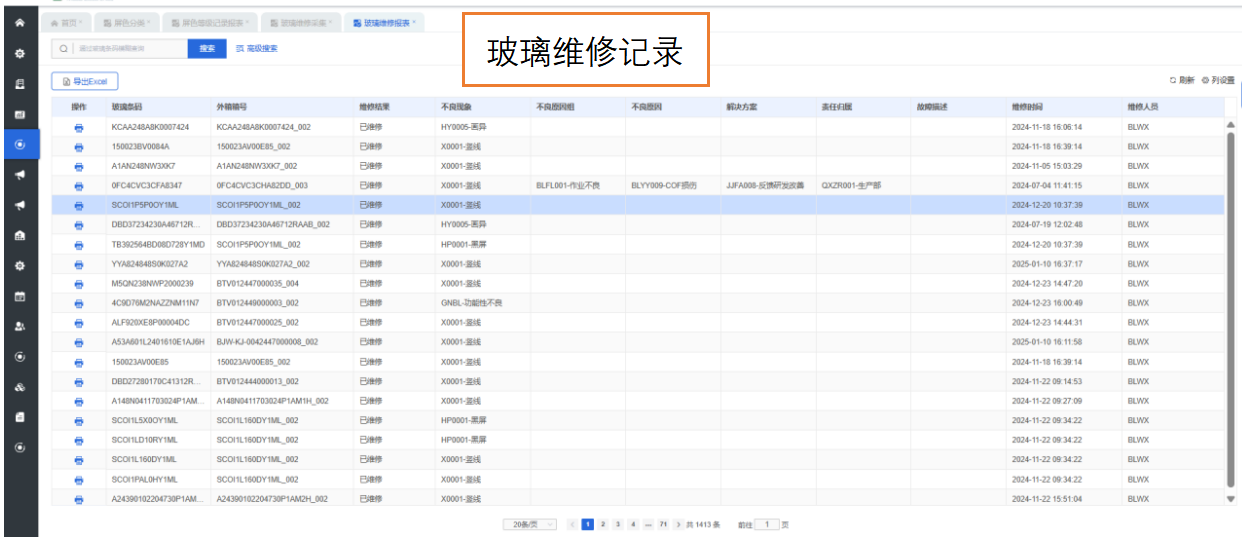Click the 维修时间 column header
1242x537 pixels.
pos(1027,106)
